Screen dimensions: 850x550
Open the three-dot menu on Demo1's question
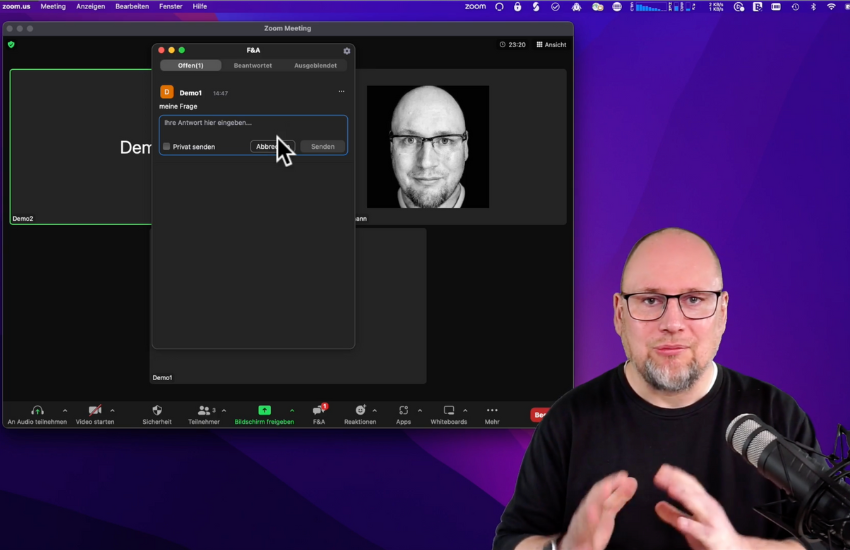pyautogui.click(x=341, y=92)
